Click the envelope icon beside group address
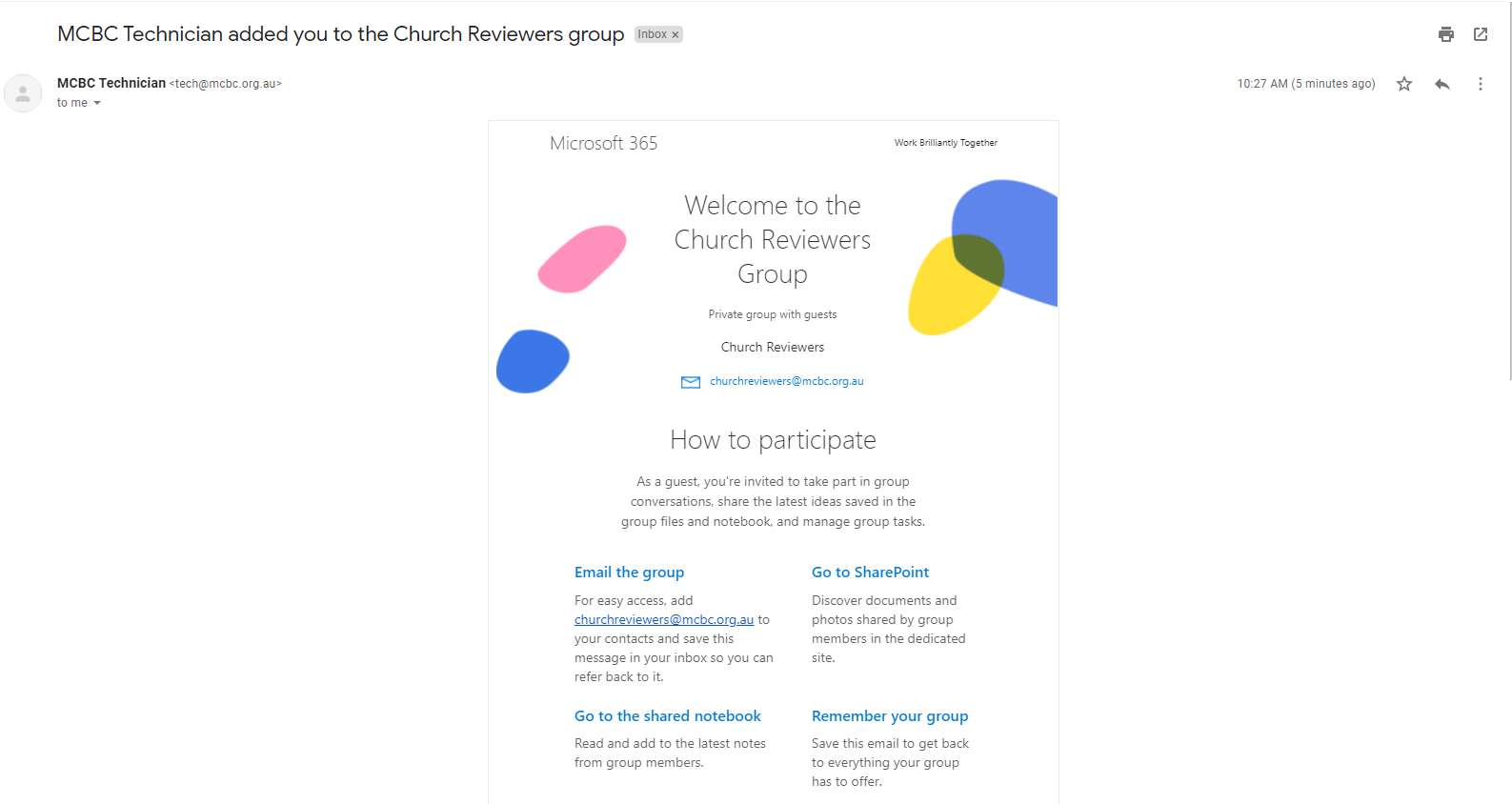The image size is (1512, 804). coord(691,382)
